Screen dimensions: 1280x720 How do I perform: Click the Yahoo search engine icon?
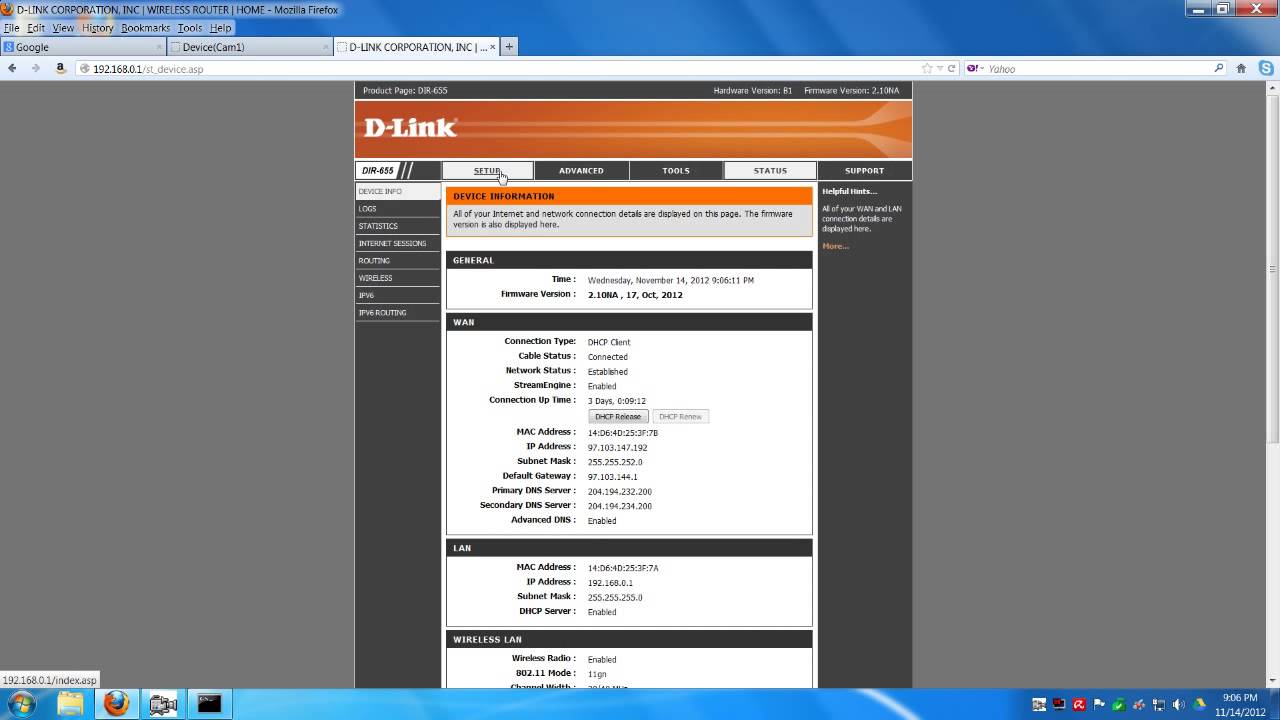(972, 69)
